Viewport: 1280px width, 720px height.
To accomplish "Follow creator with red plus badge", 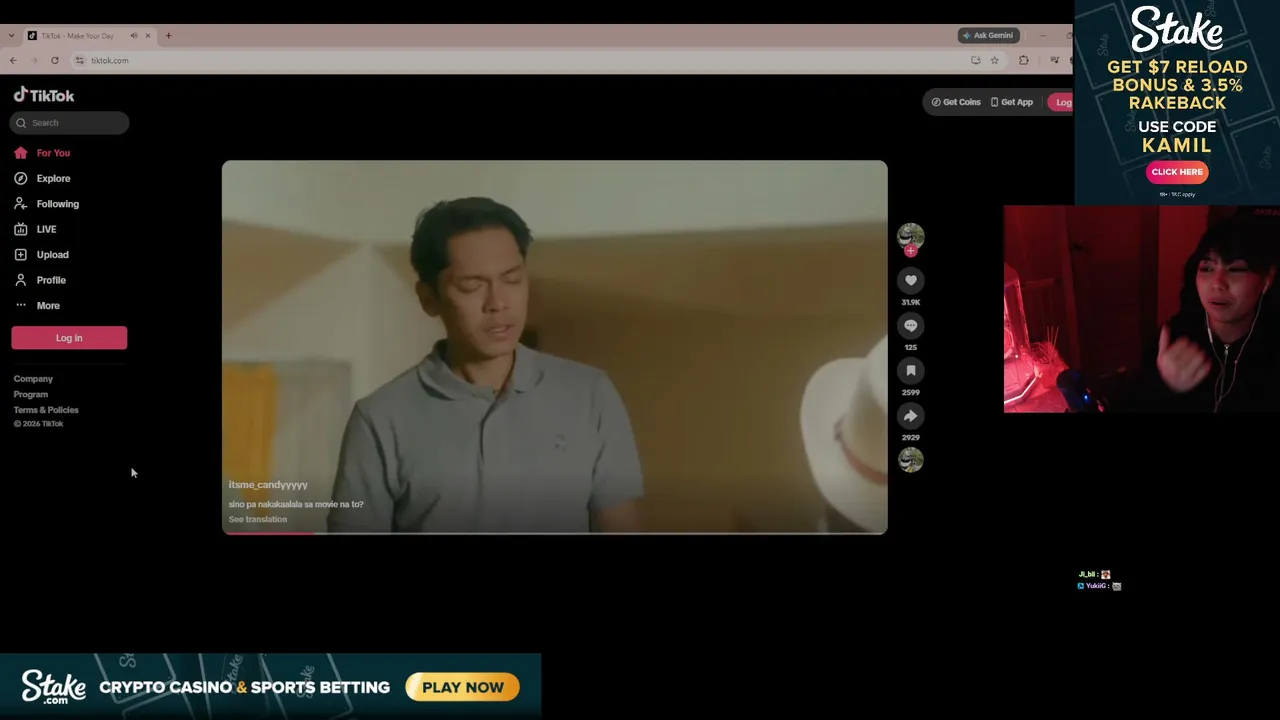I will (x=910, y=251).
